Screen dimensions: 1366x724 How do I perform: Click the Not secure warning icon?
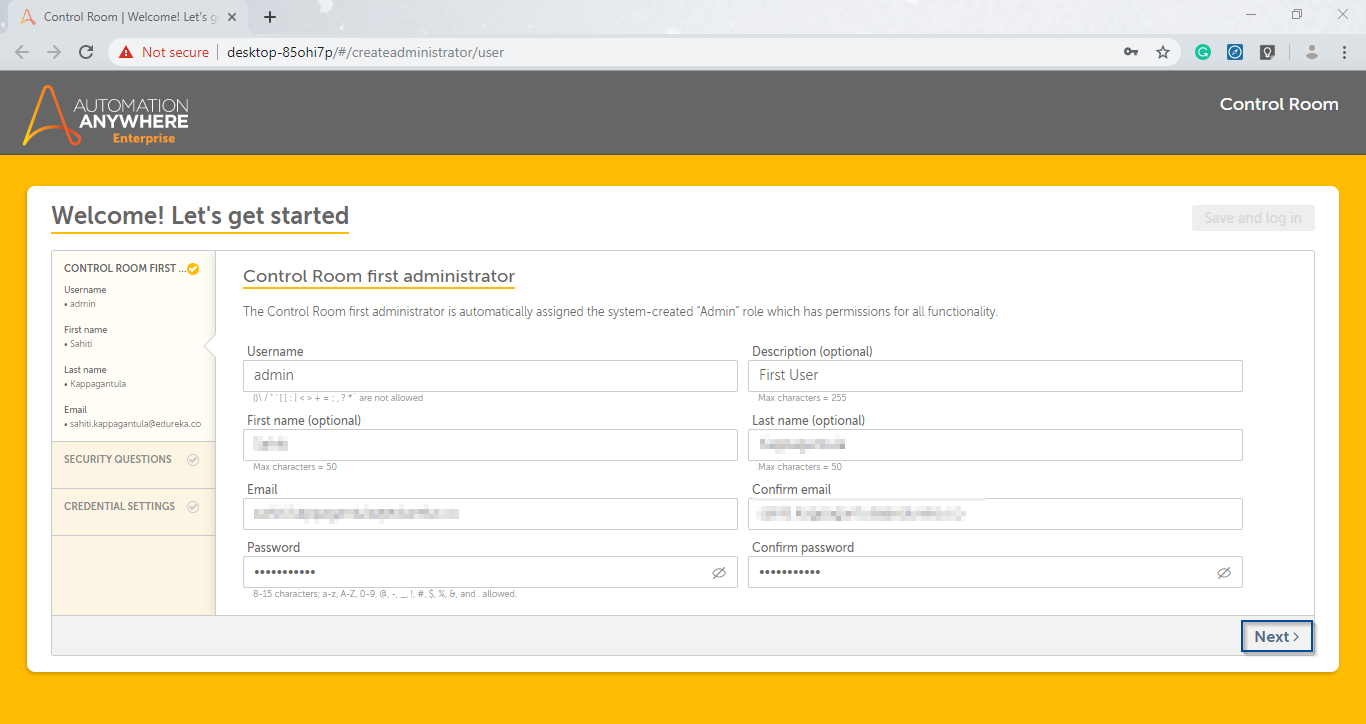pyautogui.click(x=126, y=52)
